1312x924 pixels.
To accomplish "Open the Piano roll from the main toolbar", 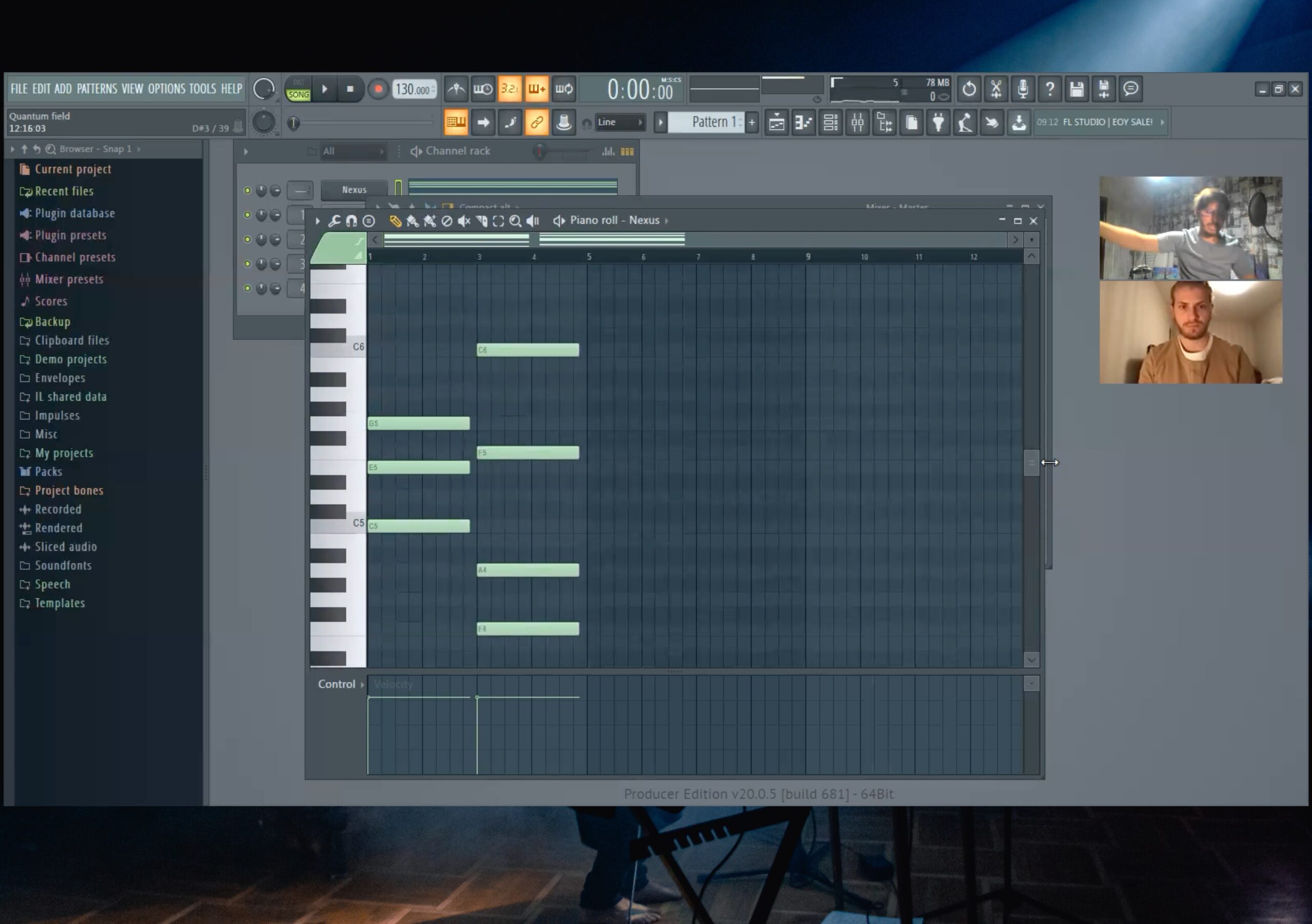I will [x=804, y=122].
